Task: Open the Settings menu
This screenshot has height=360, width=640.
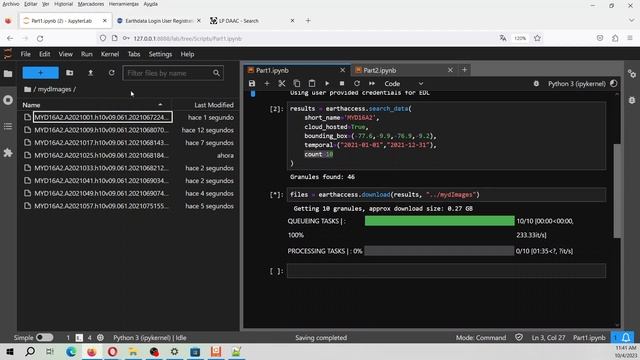Action: 160,54
